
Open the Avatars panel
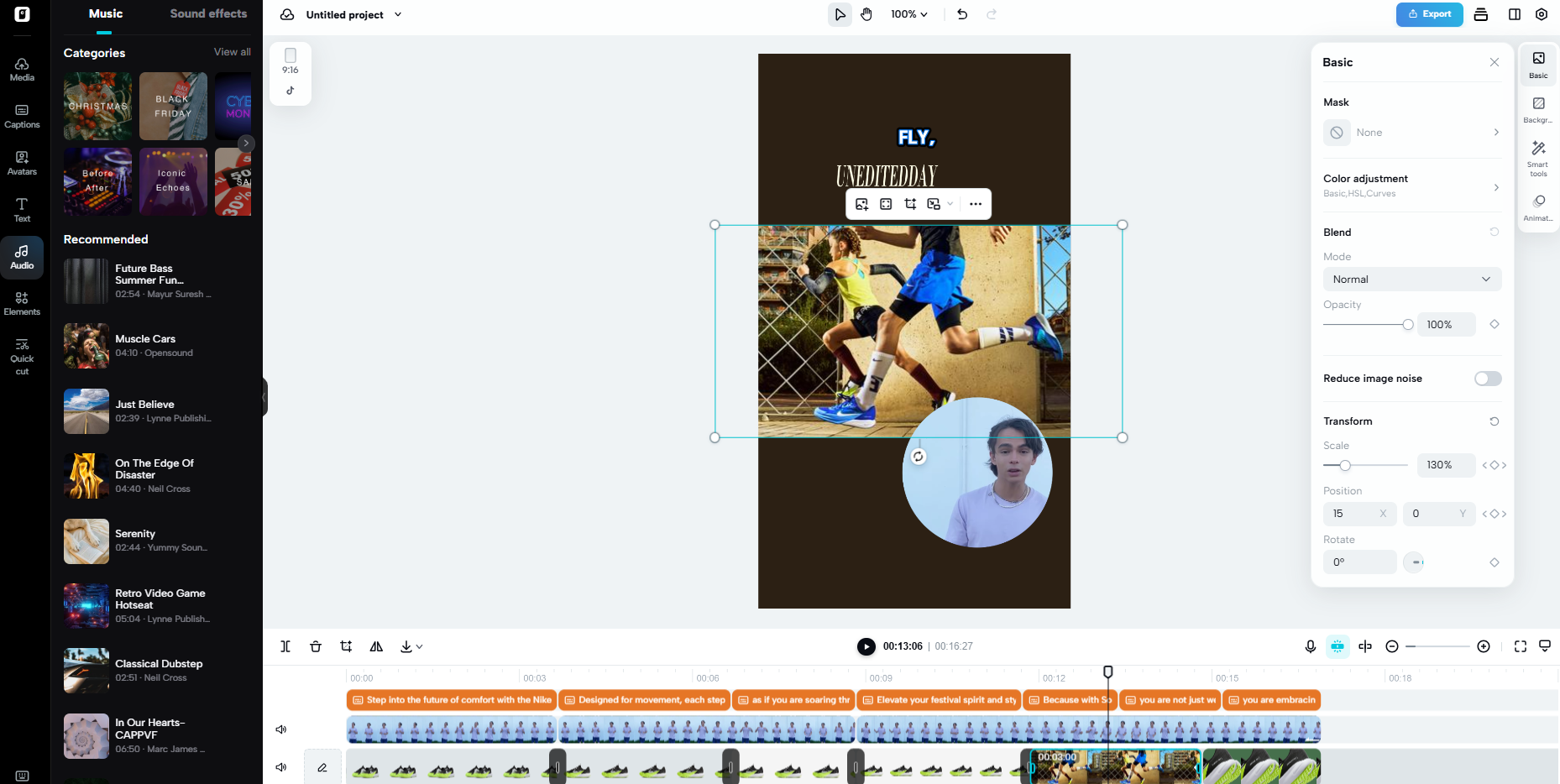tap(22, 164)
